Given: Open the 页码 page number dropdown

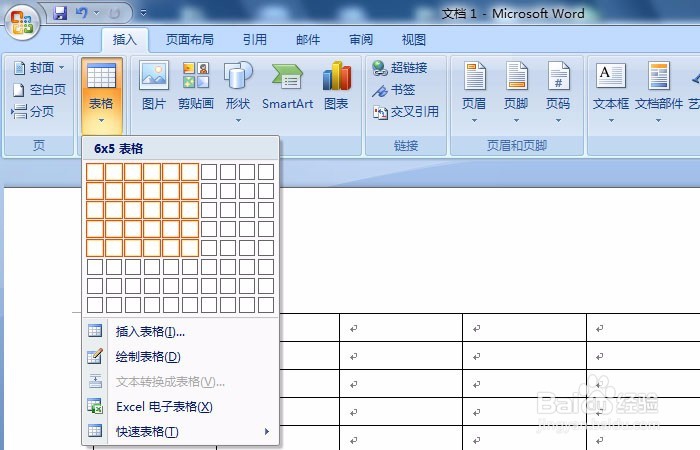Looking at the screenshot, I should point(558,92).
